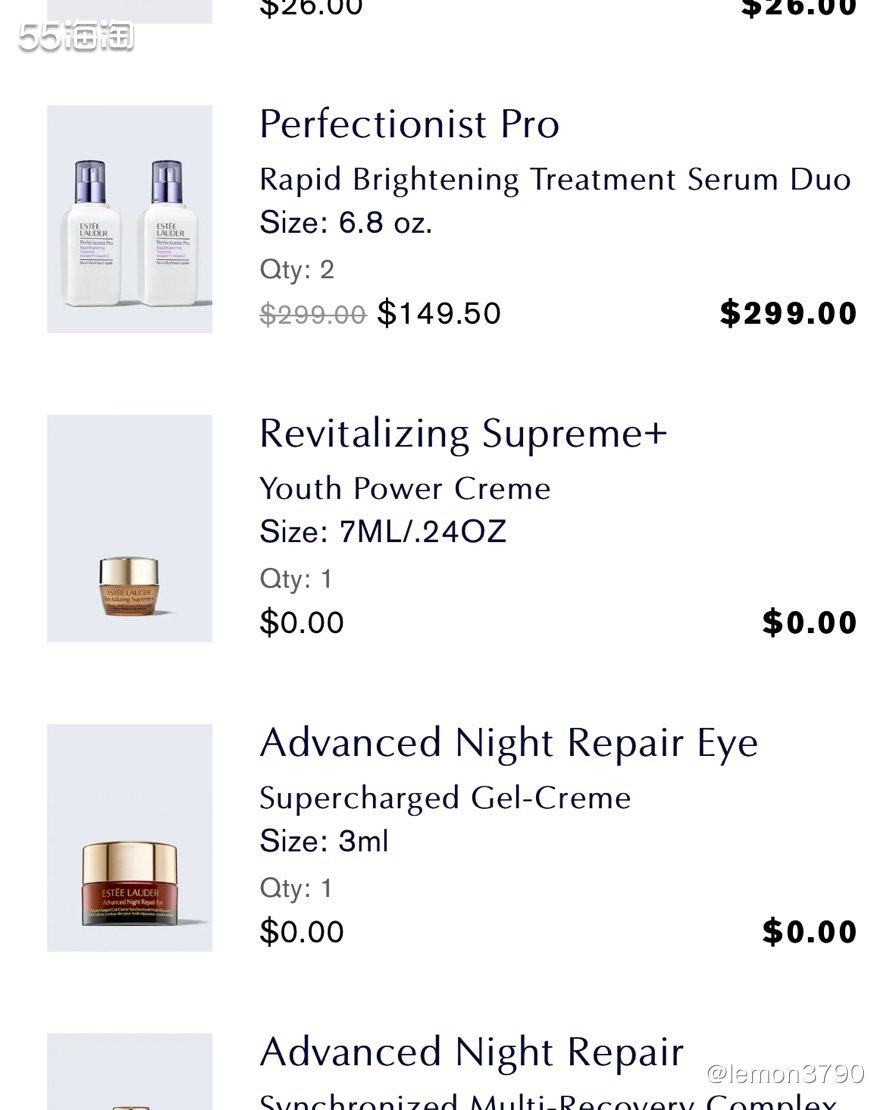
Task: Tap the Youth Power Creme description
Action: (405, 488)
